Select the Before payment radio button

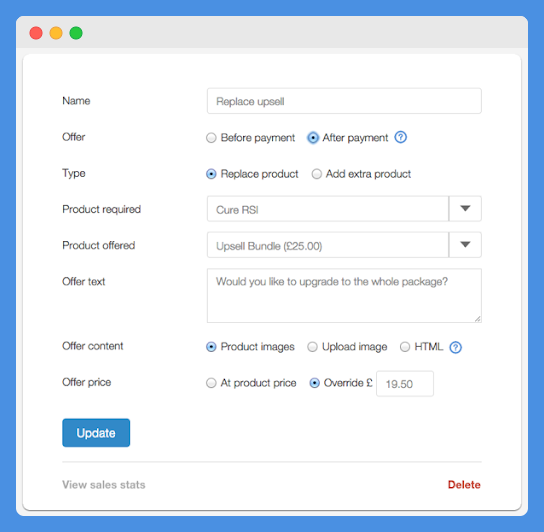(211, 138)
